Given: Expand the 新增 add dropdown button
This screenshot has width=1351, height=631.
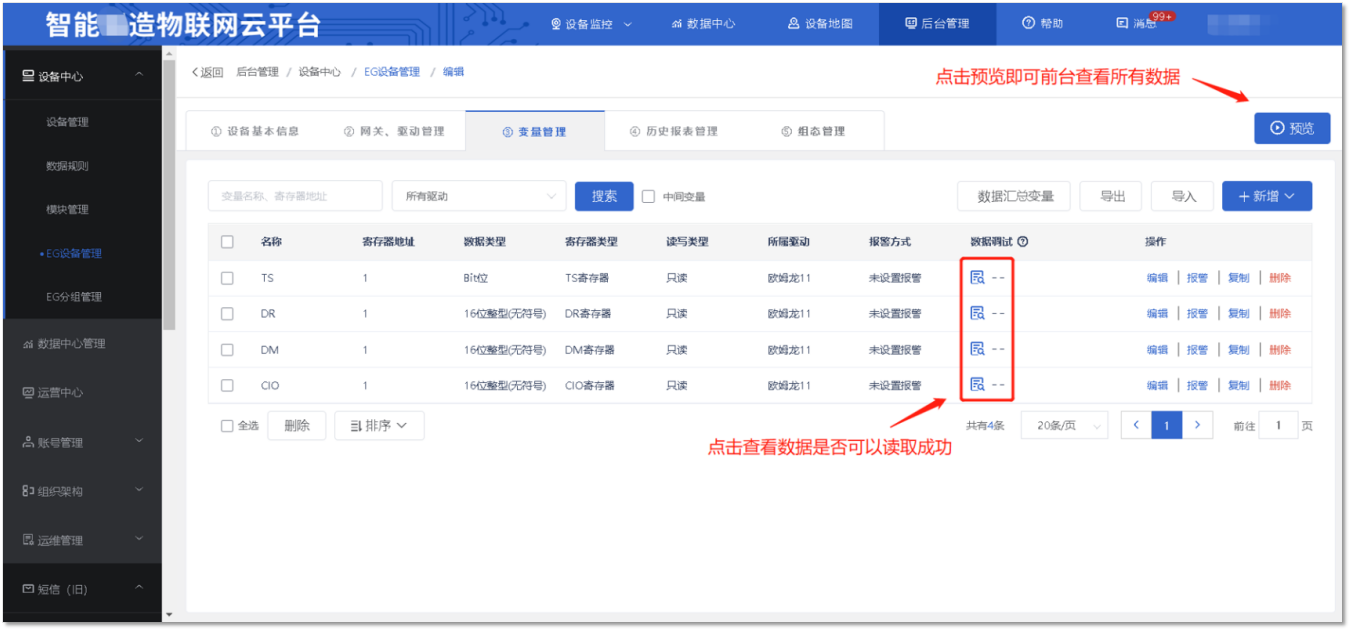Looking at the screenshot, I should [1267, 196].
